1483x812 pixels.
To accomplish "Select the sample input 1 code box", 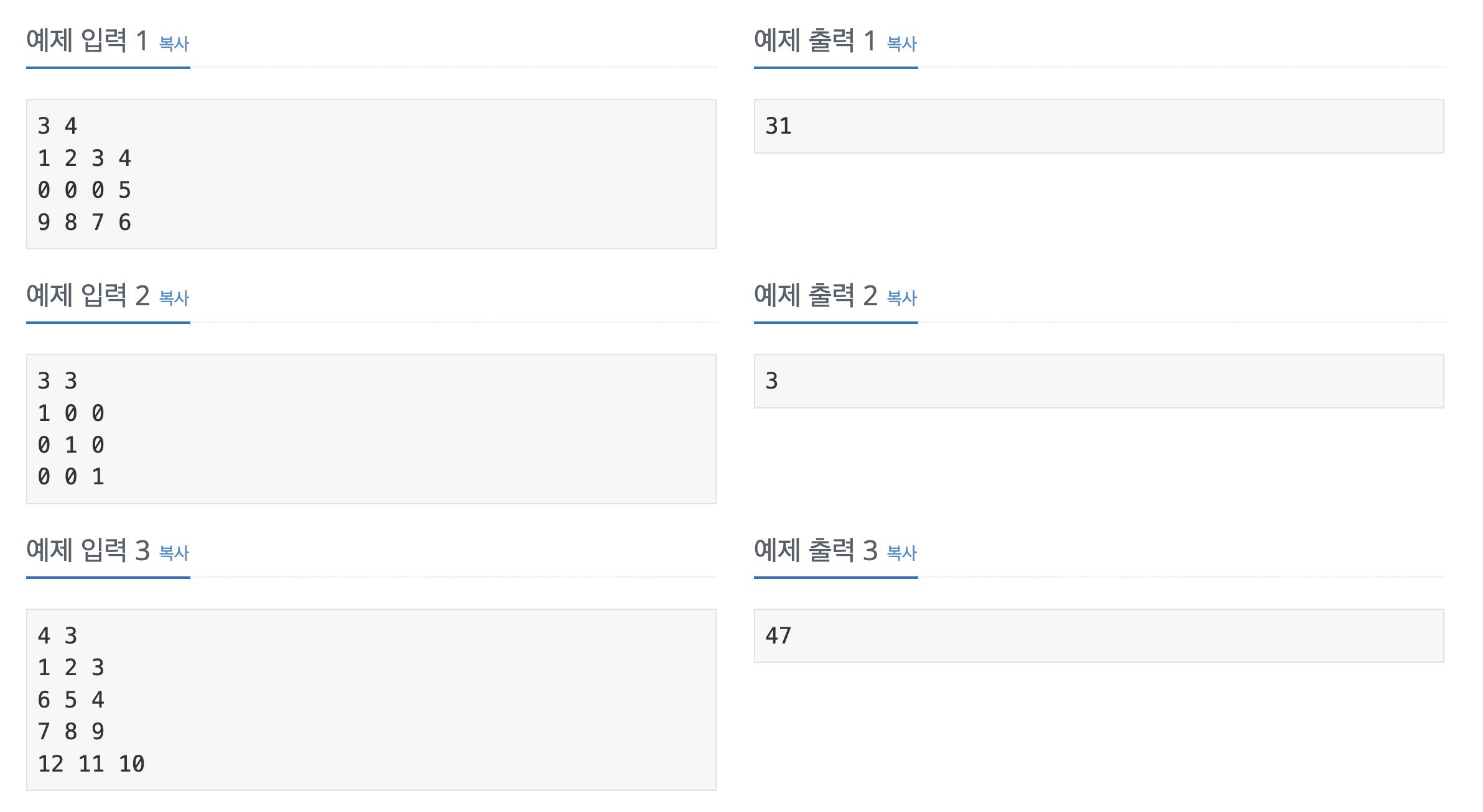I will pyautogui.click(x=371, y=174).
